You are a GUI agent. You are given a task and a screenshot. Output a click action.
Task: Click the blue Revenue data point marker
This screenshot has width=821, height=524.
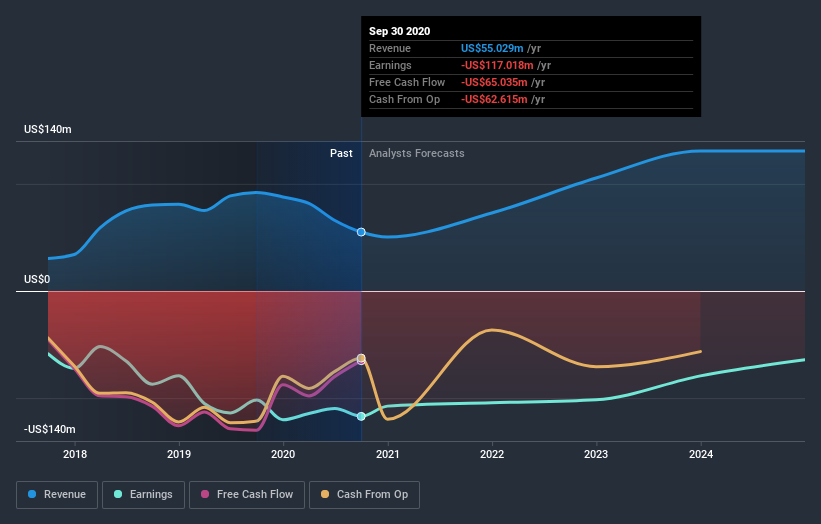[x=361, y=232]
